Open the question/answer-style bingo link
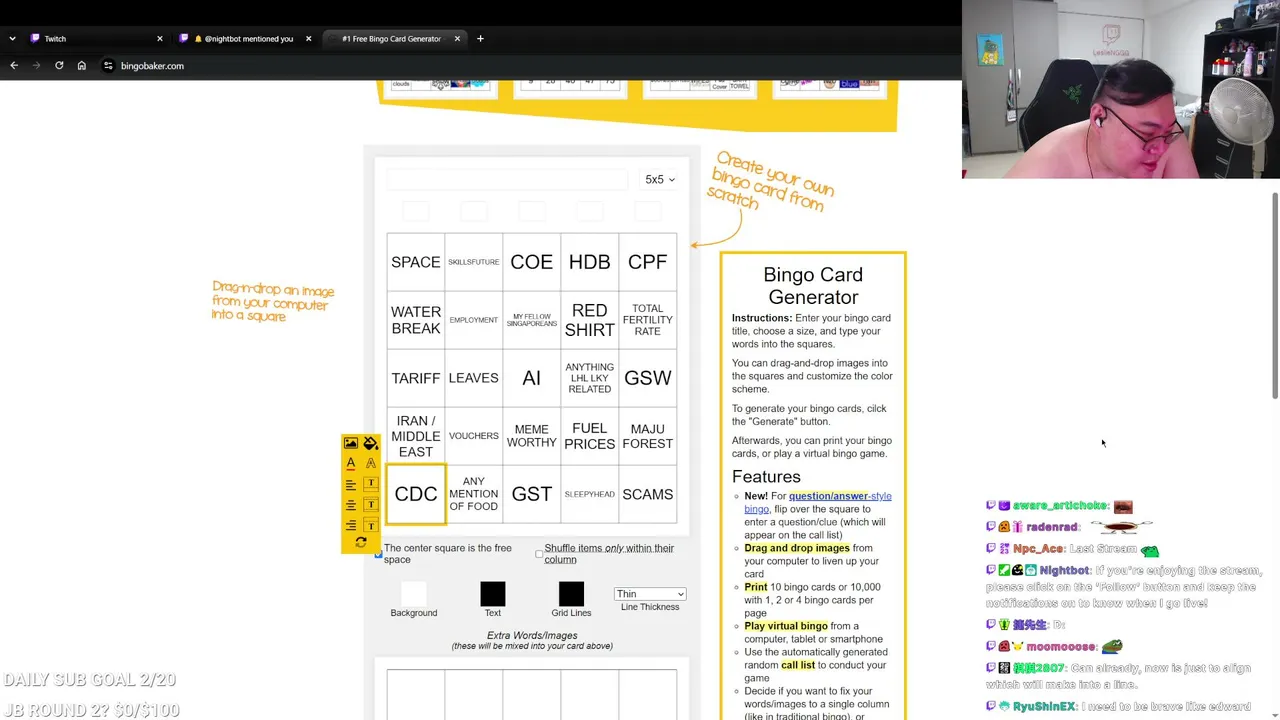1280x720 pixels. (x=818, y=502)
